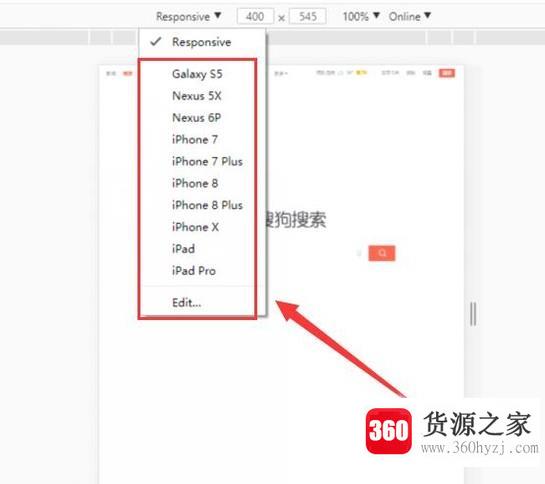Select the checked Responsive menu entry
The height and width of the screenshot is (484, 545).
202,42
